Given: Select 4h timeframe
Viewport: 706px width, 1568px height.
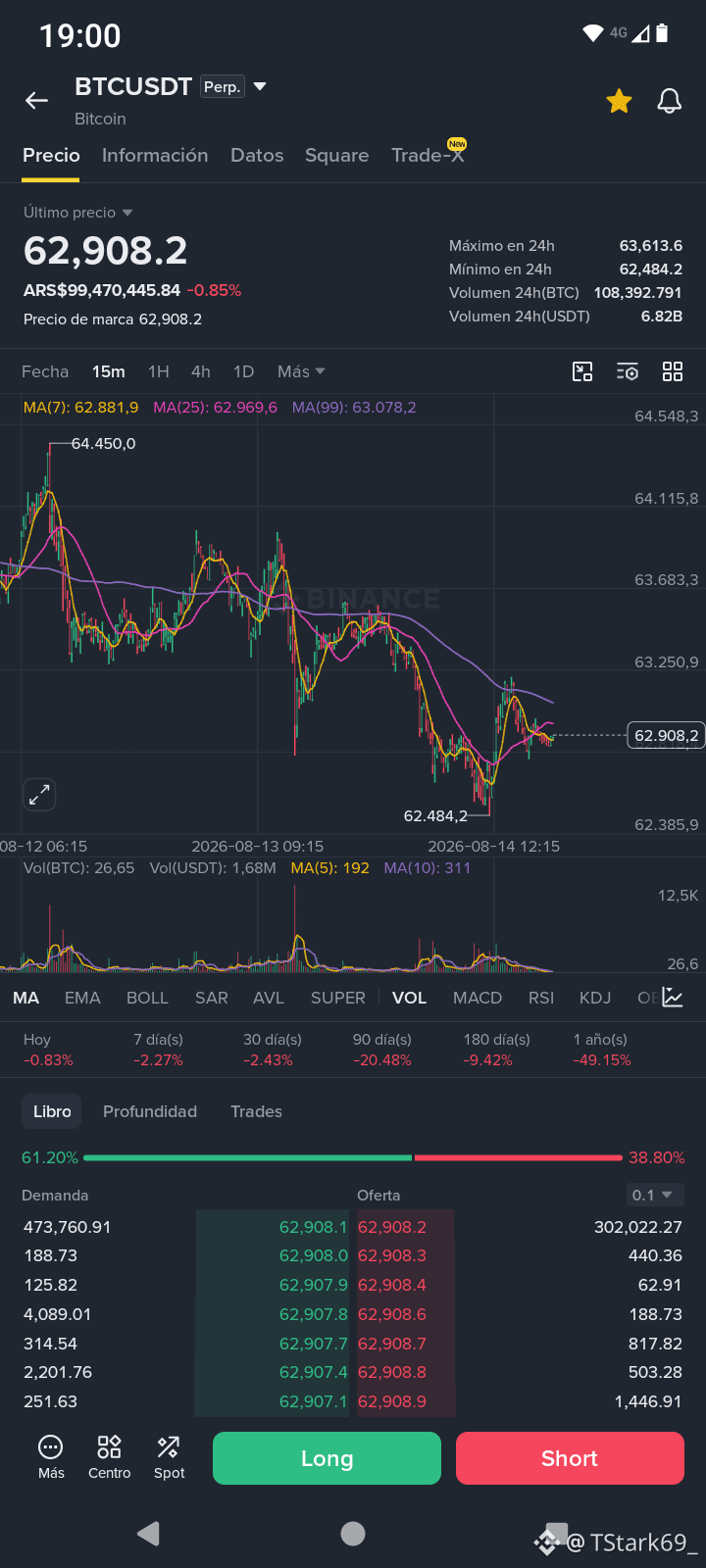Looking at the screenshot, I should pos(201,371).
